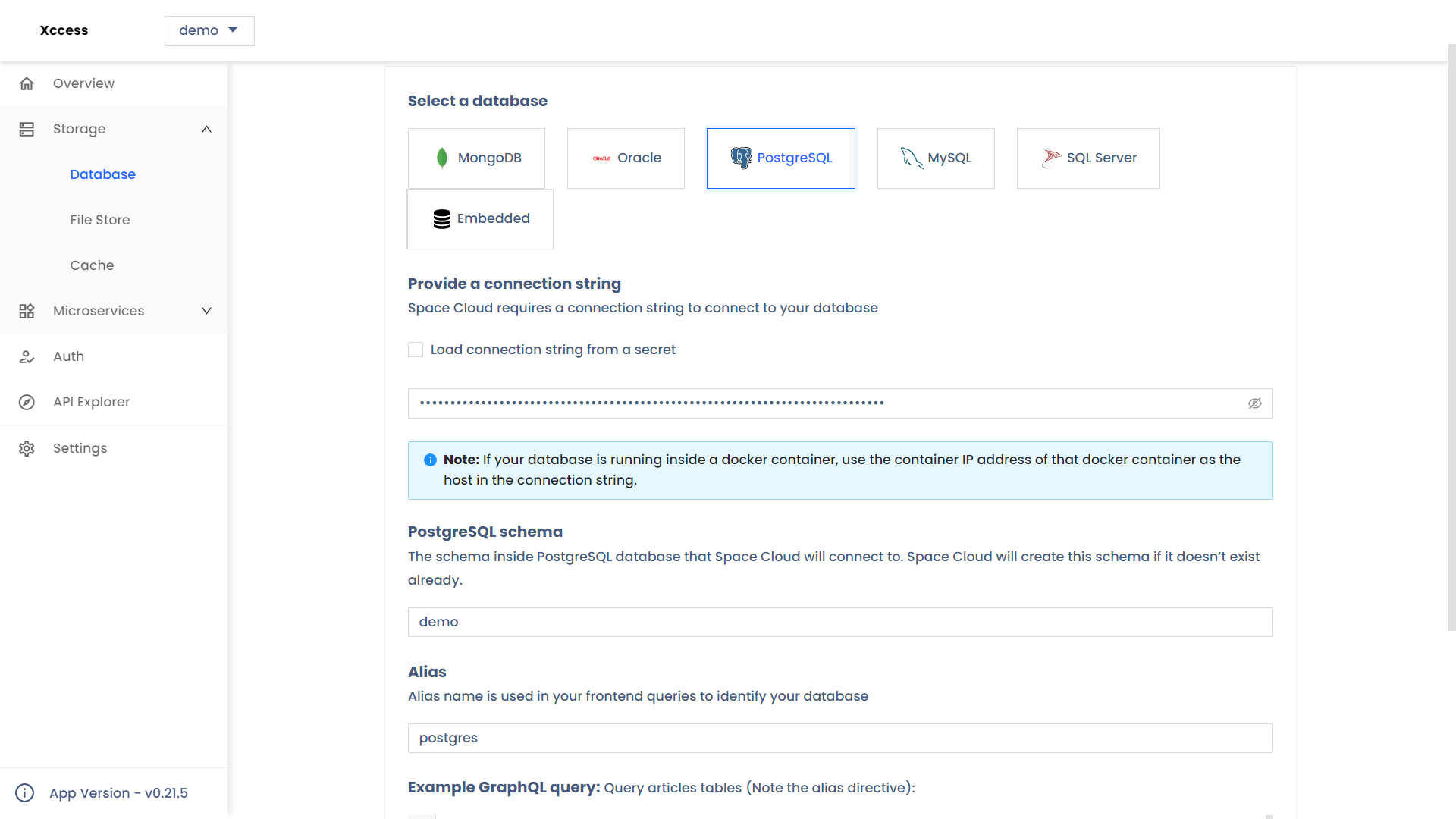
Task: Click the blue info icon in the Note box
Action: tap(430, 460)
